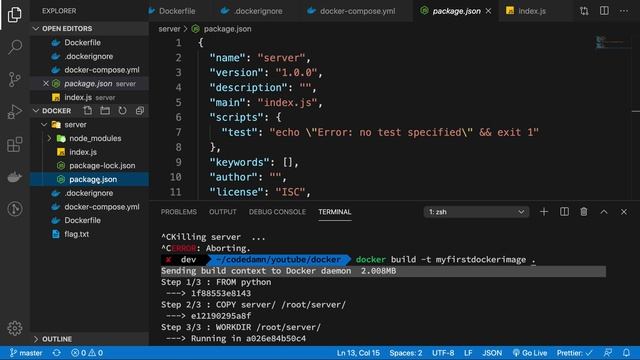Open the Git graph activity icon

(x=15, y=209)
